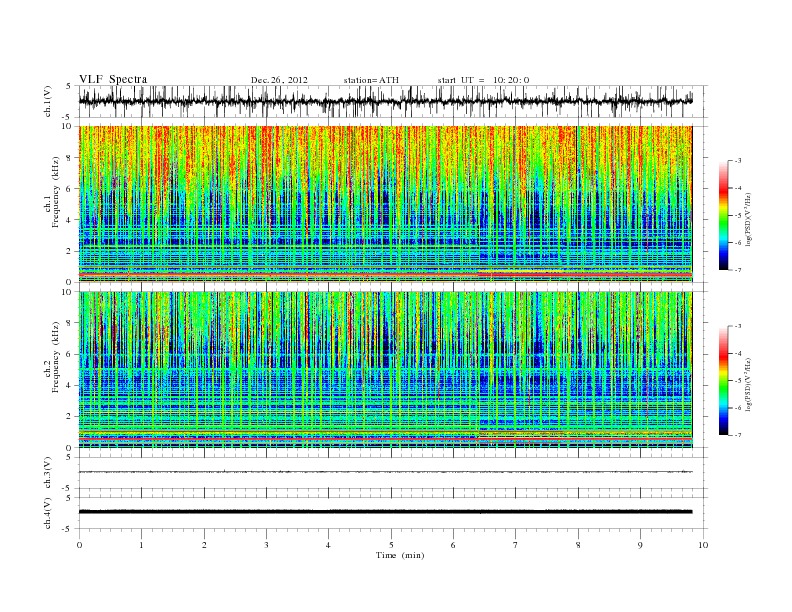Click the "-3" tick on ch.1 colorbar

pos(737,161)
